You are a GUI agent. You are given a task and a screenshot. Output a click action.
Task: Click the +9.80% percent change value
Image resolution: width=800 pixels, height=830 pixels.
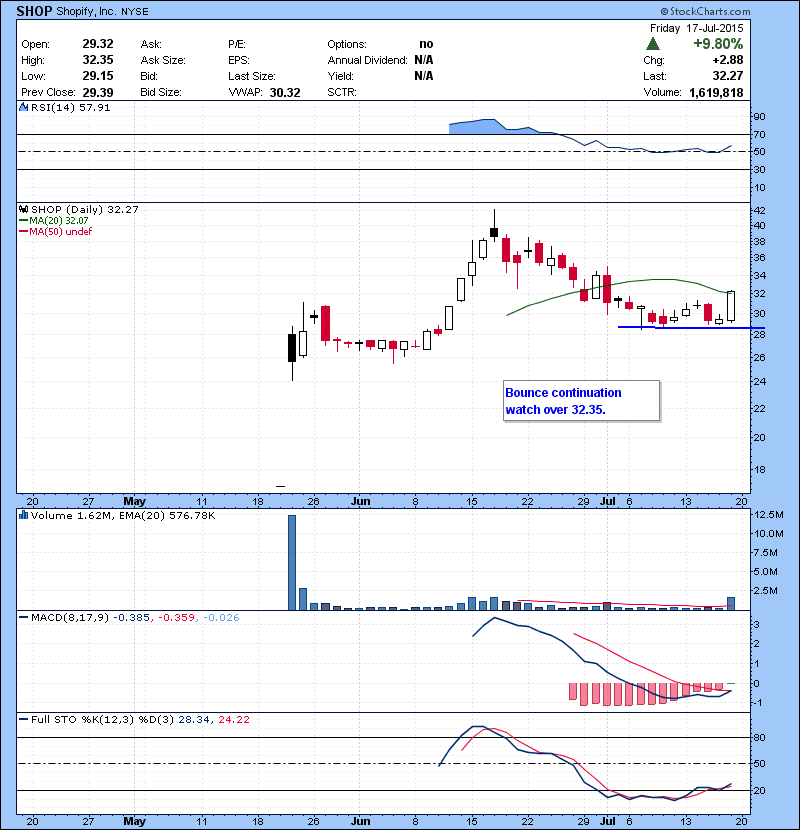coord(718,43)
